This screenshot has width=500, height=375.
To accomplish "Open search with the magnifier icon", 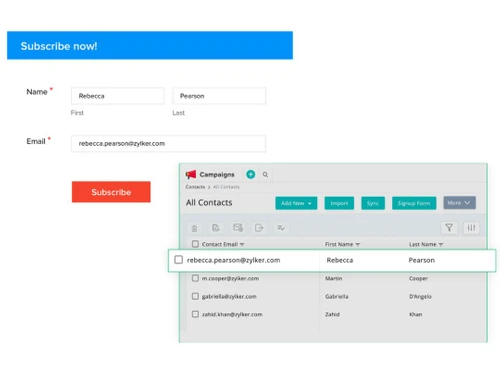I will (x=265, y=175).
